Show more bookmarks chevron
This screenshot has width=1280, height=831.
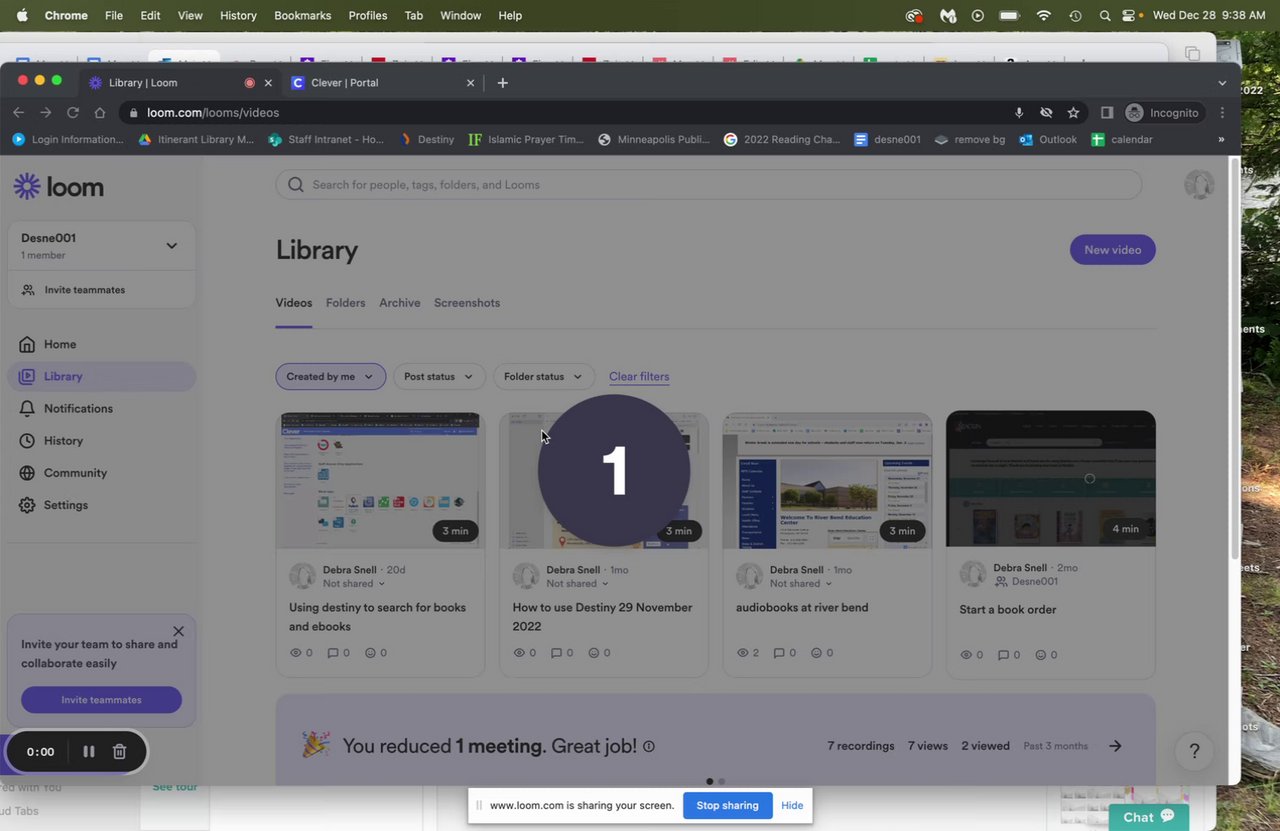tap(1221, 140)
